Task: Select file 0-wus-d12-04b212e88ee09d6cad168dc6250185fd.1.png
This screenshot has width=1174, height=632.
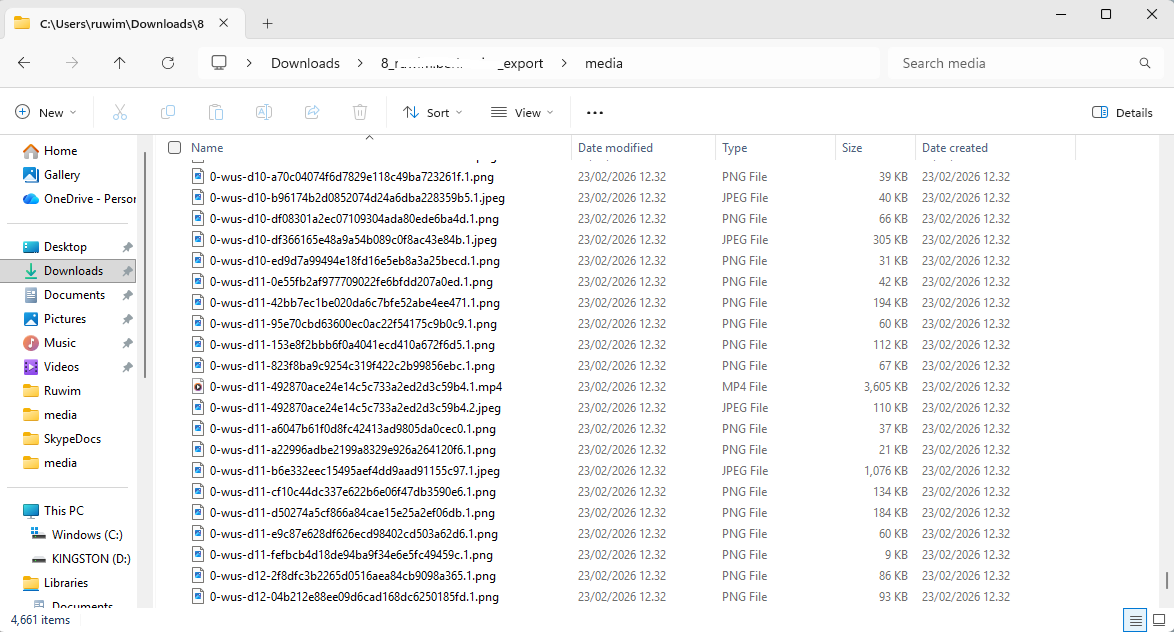Action: click(x=354, y=596)
